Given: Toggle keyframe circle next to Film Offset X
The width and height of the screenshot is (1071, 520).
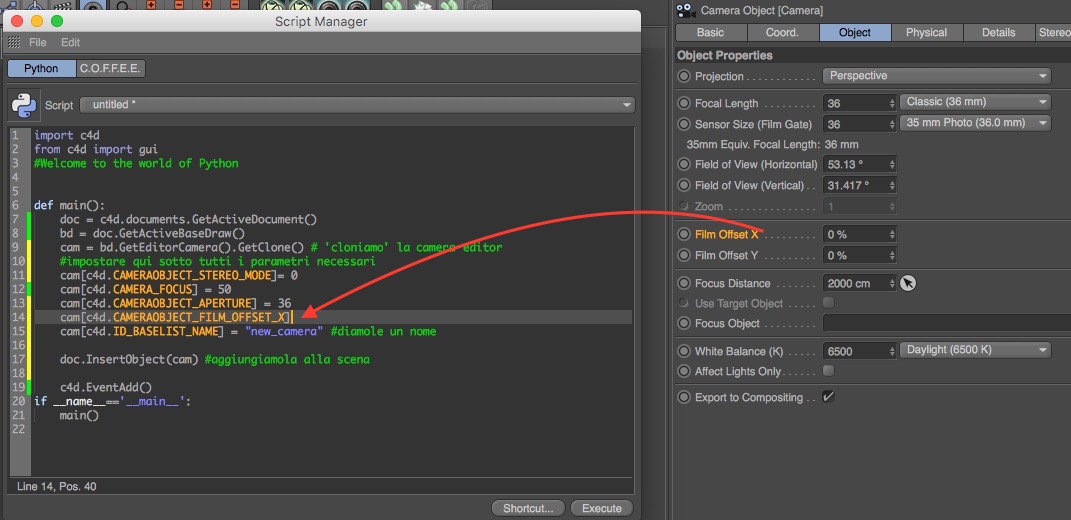Looking at the screenshot, I should 684,234.
